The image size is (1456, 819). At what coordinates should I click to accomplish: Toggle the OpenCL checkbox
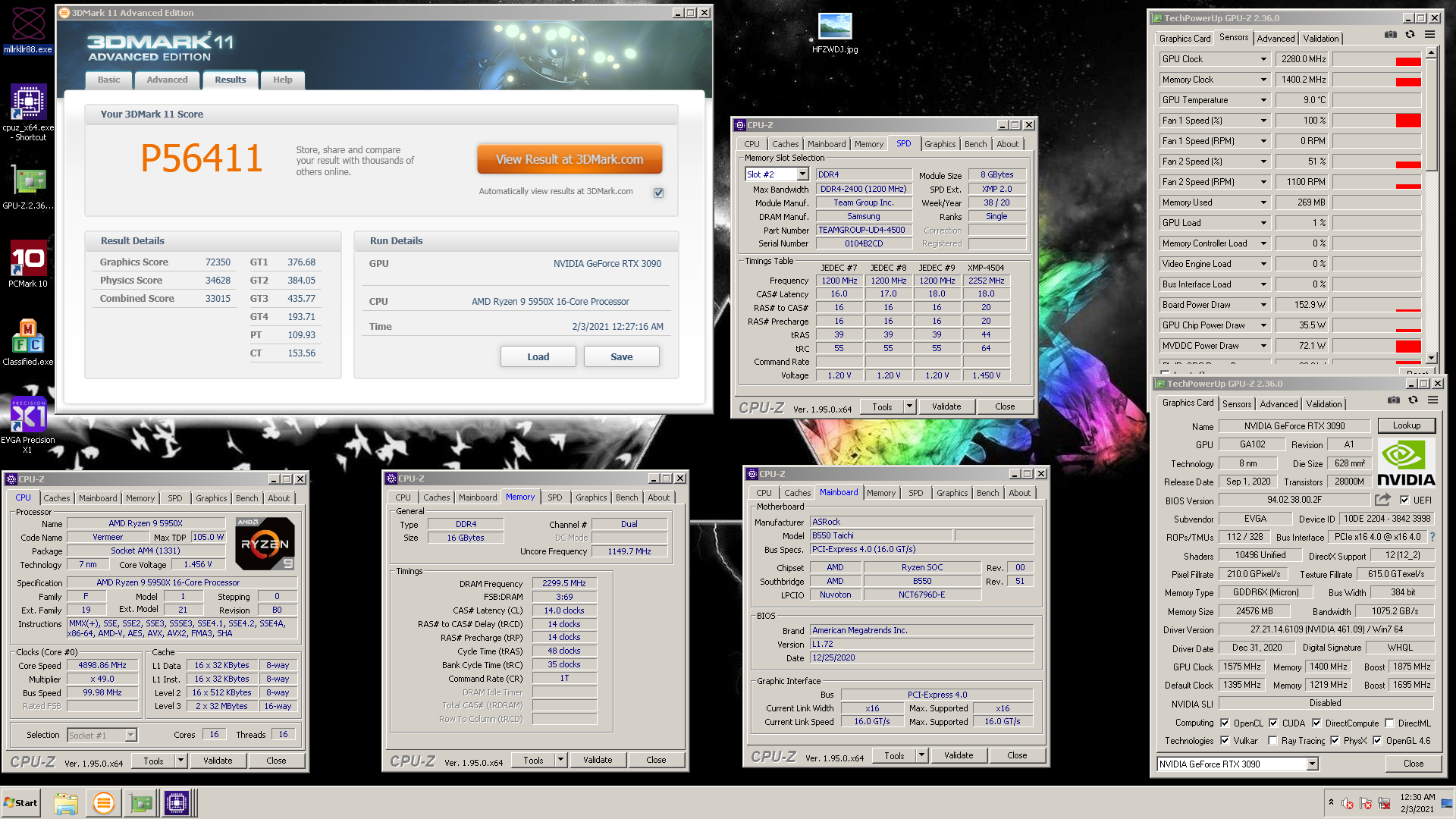tap(1225, 723)
